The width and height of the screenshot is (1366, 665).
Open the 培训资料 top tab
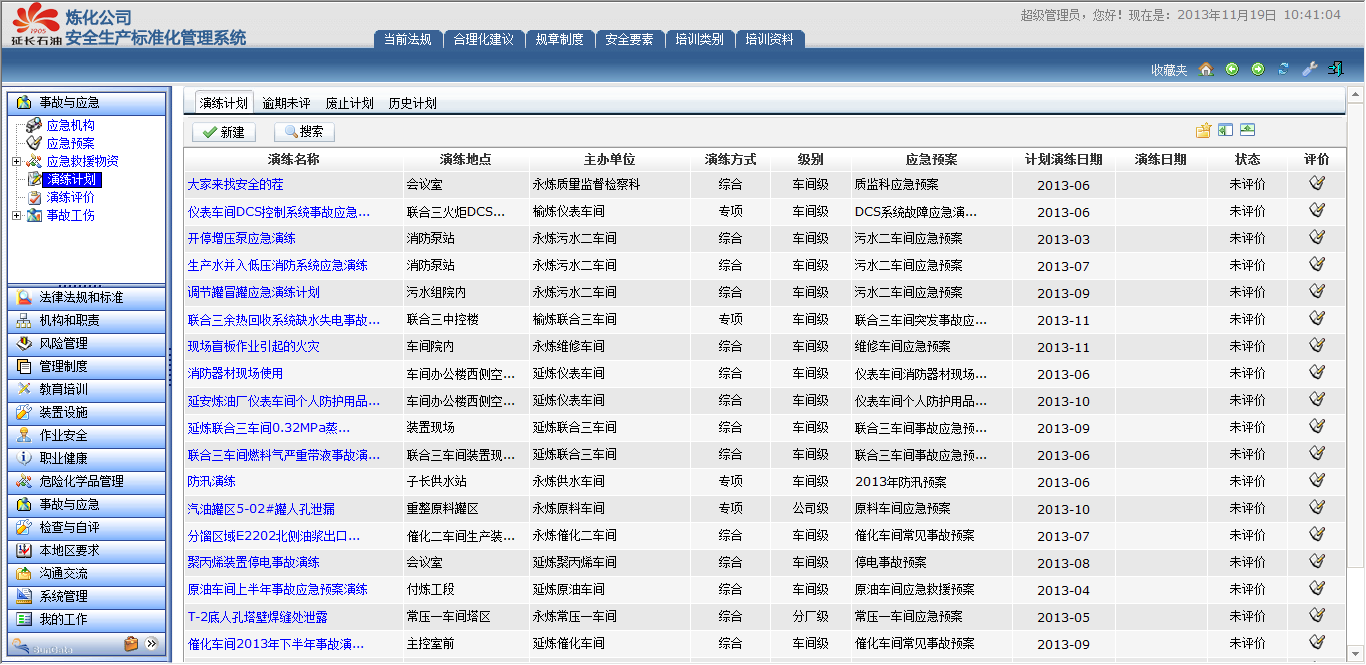(769, 40)
